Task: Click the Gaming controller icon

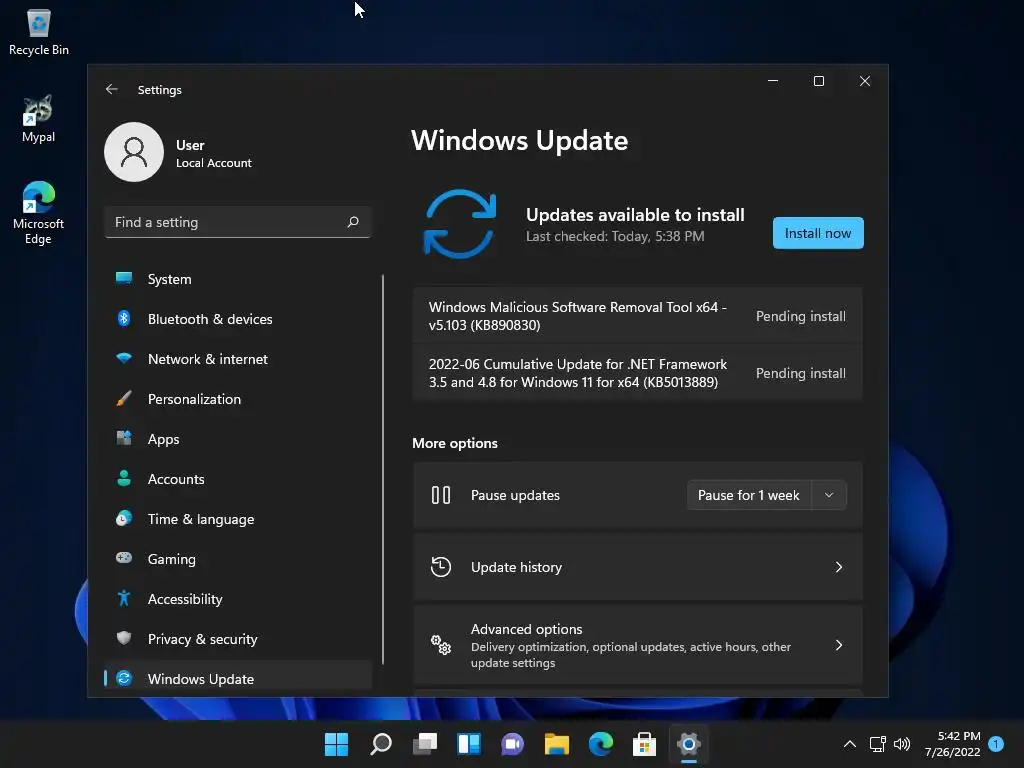Action: click(x=123, y=558)
